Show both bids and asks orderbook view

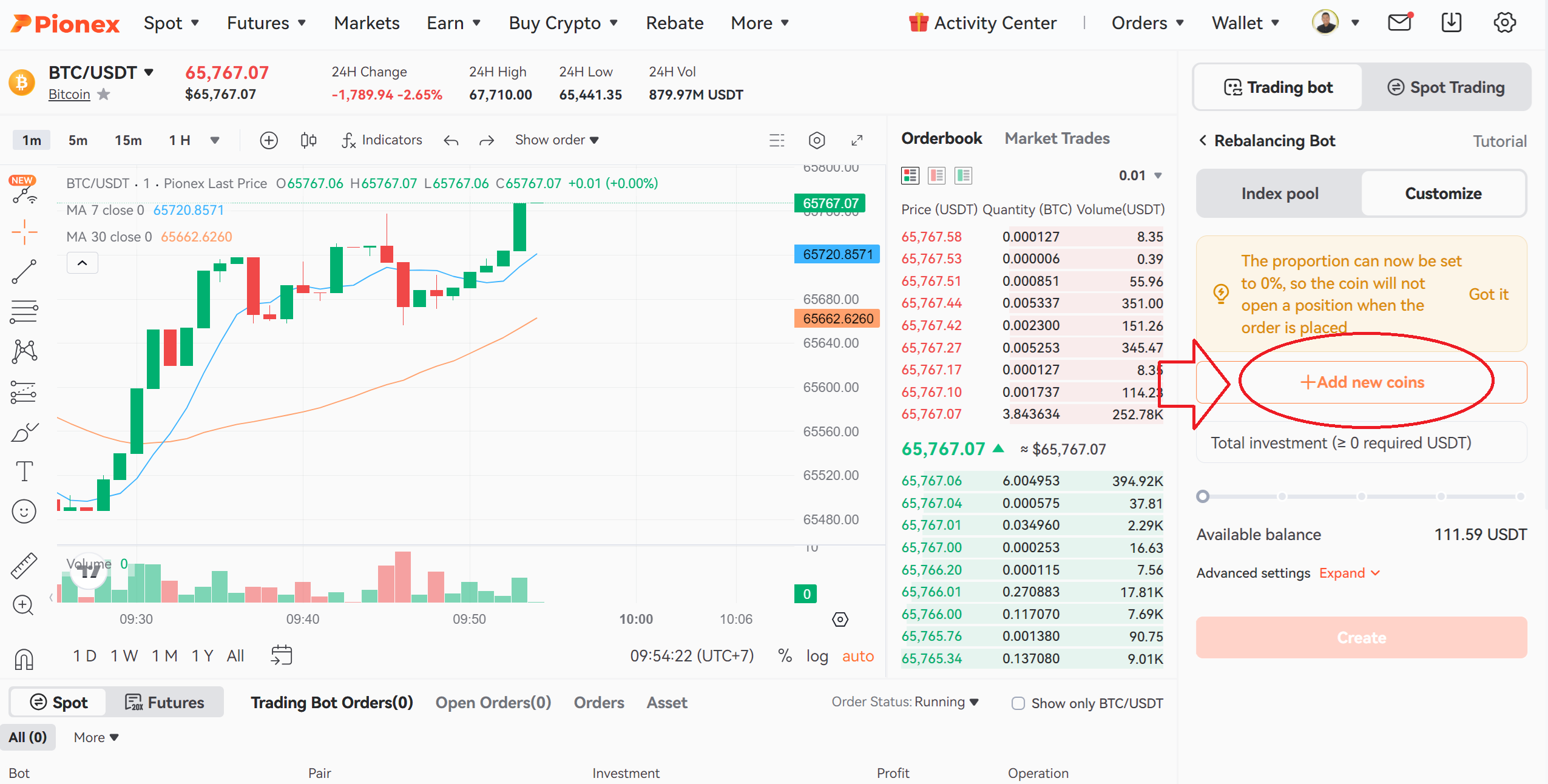tap(910, 175)
